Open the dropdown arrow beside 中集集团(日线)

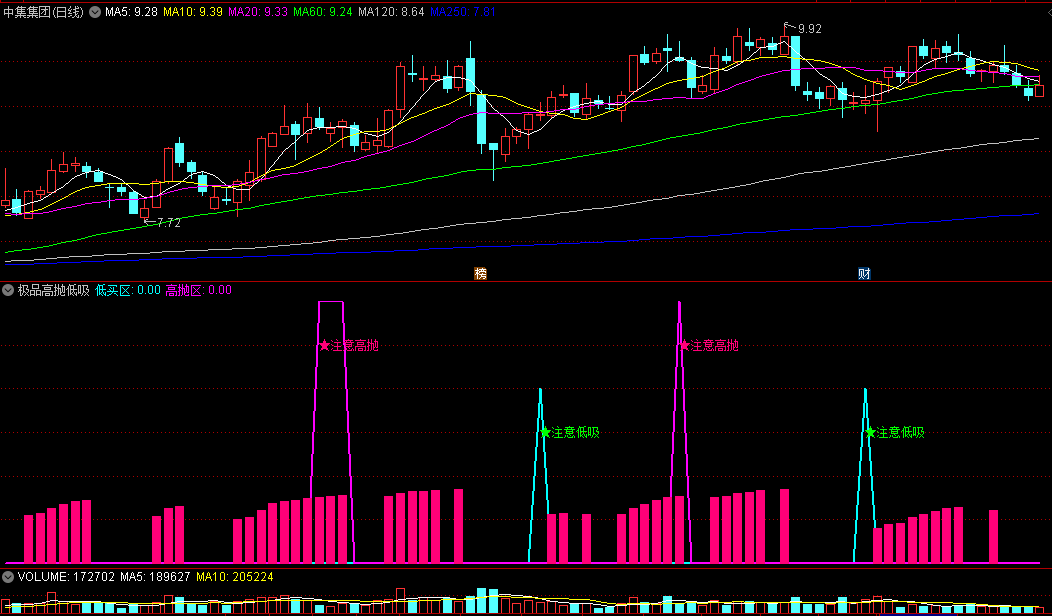(x=95, y=12)
